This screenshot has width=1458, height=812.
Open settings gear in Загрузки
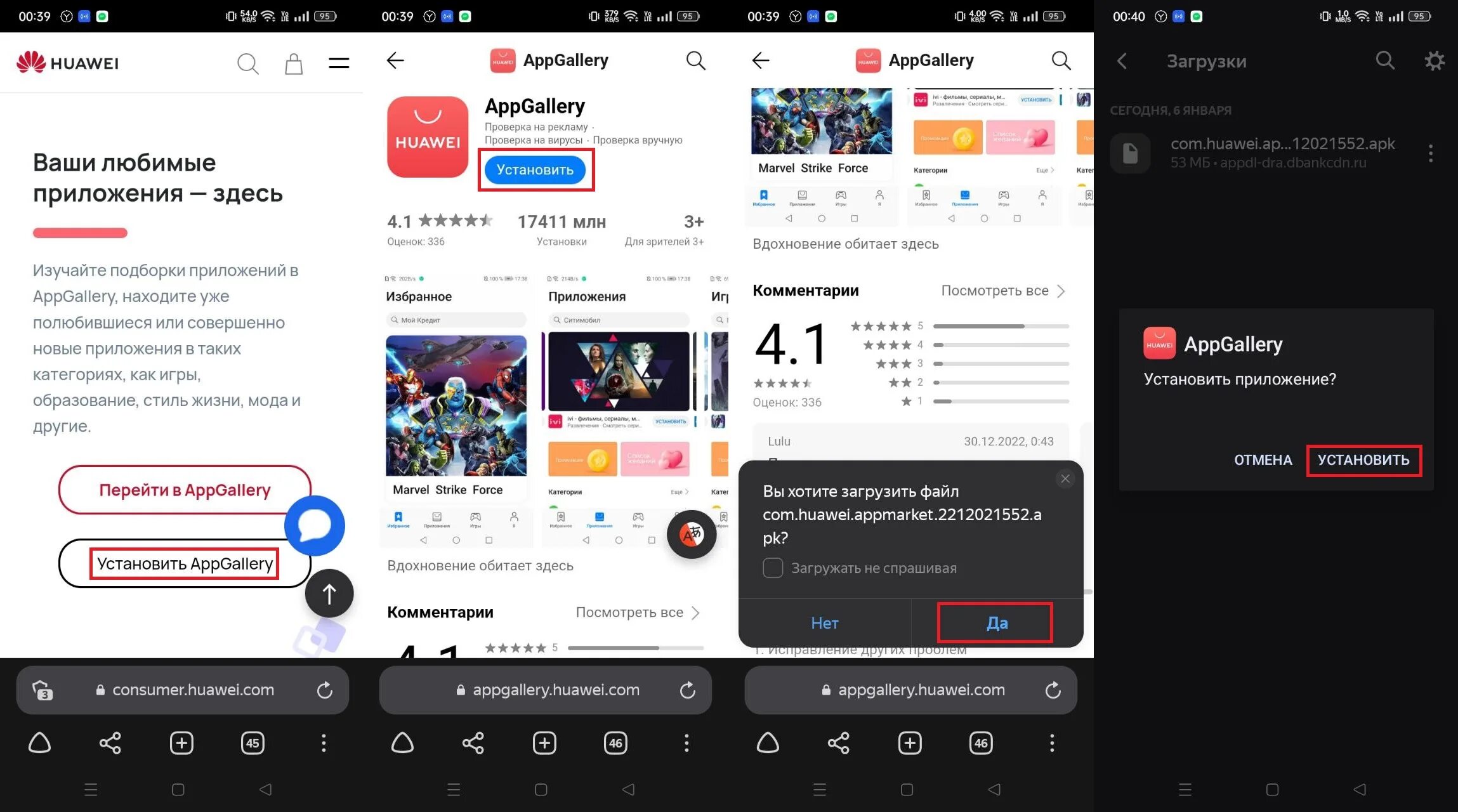[1434, 61]
